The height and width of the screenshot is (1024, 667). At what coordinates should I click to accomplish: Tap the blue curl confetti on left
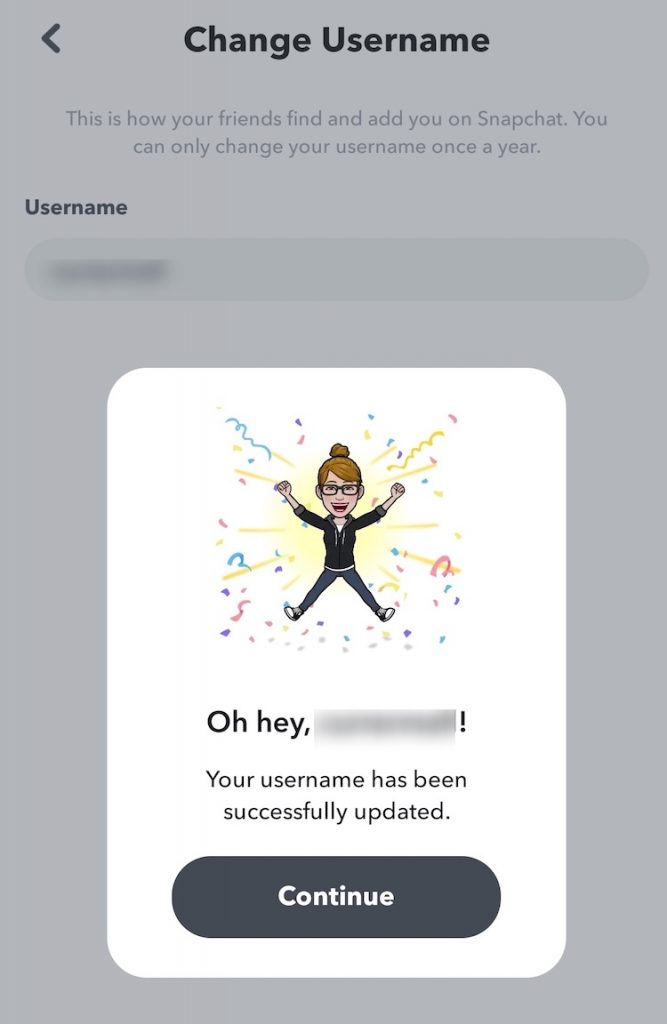[x=238, y=560]
